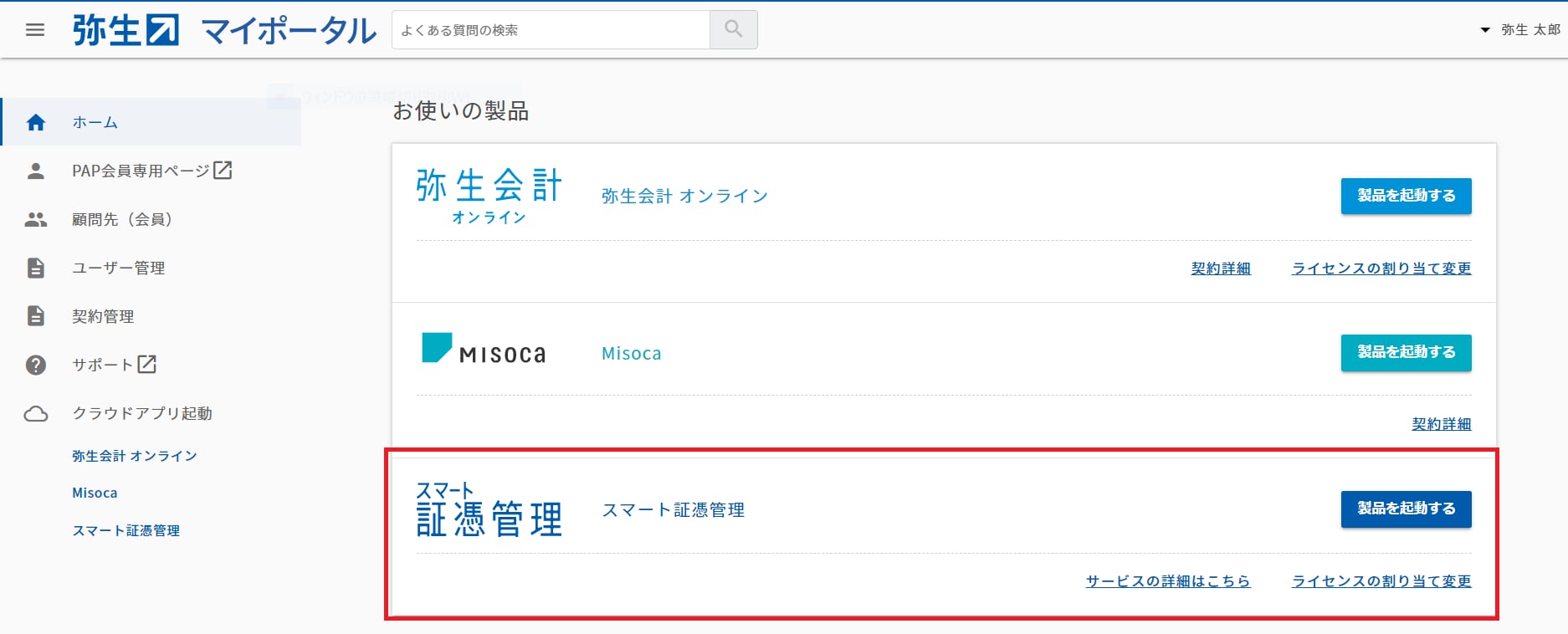Click the Misoca product logo
Viewport: 1568px width, 634px height.
click(484, 348)
